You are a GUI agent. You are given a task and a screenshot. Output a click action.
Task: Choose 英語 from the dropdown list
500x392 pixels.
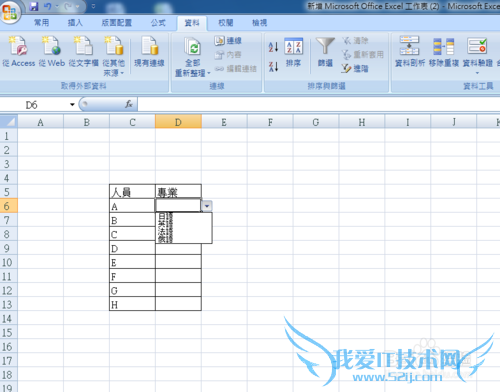tap(184, 224)
